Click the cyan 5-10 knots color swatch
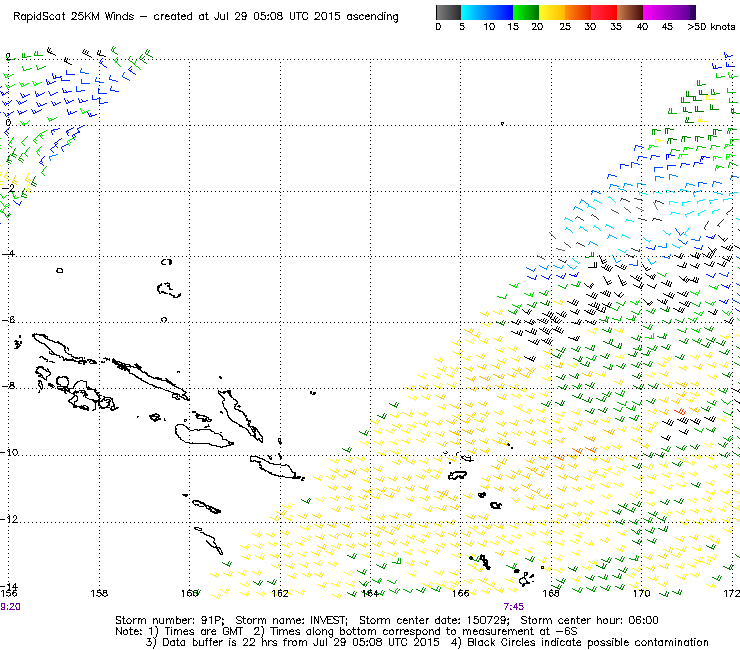This screenshot has height=650, width=740. tap(474, 12)
